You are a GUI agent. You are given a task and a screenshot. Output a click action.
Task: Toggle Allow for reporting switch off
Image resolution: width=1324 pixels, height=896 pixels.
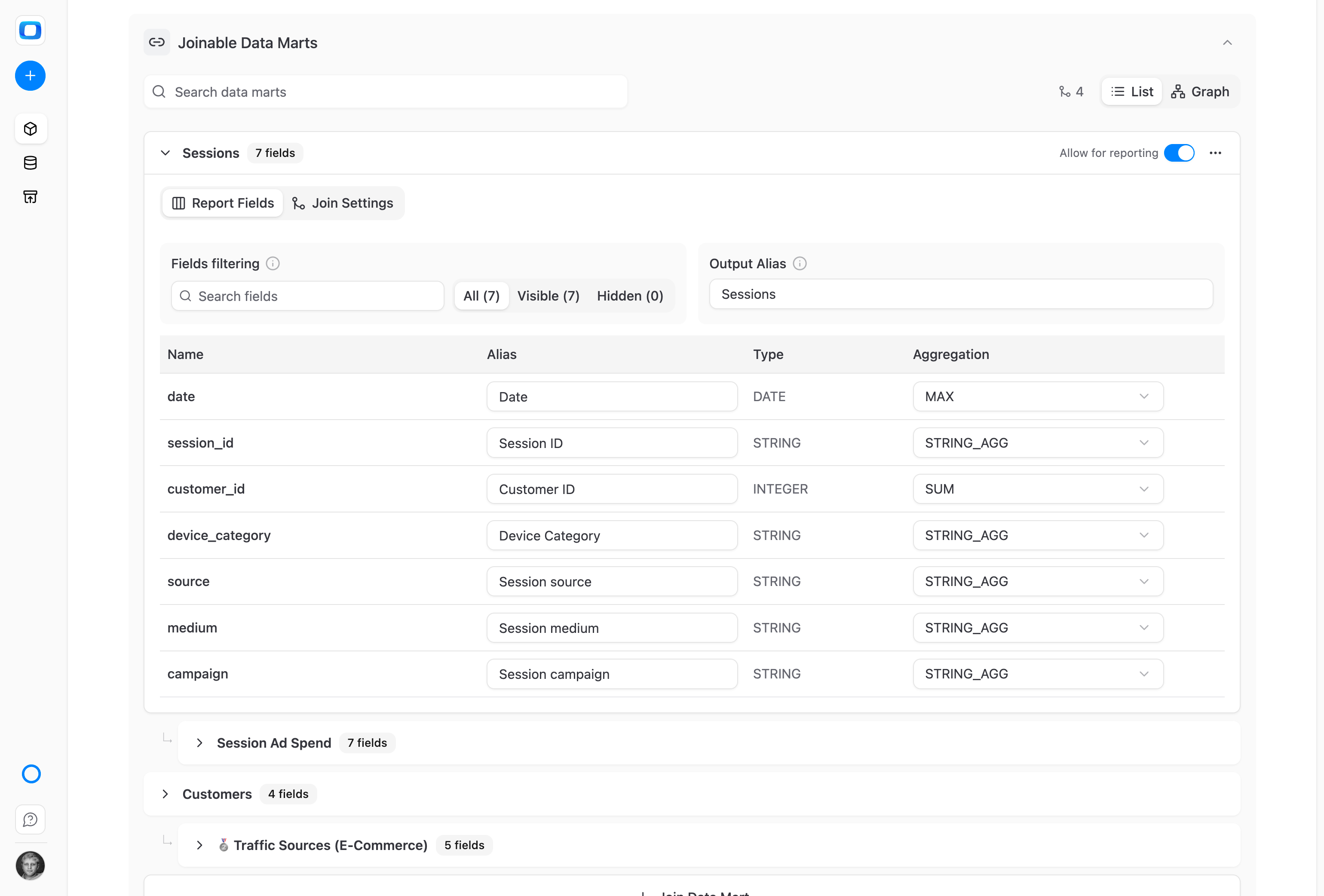(x=1179, y=153)
